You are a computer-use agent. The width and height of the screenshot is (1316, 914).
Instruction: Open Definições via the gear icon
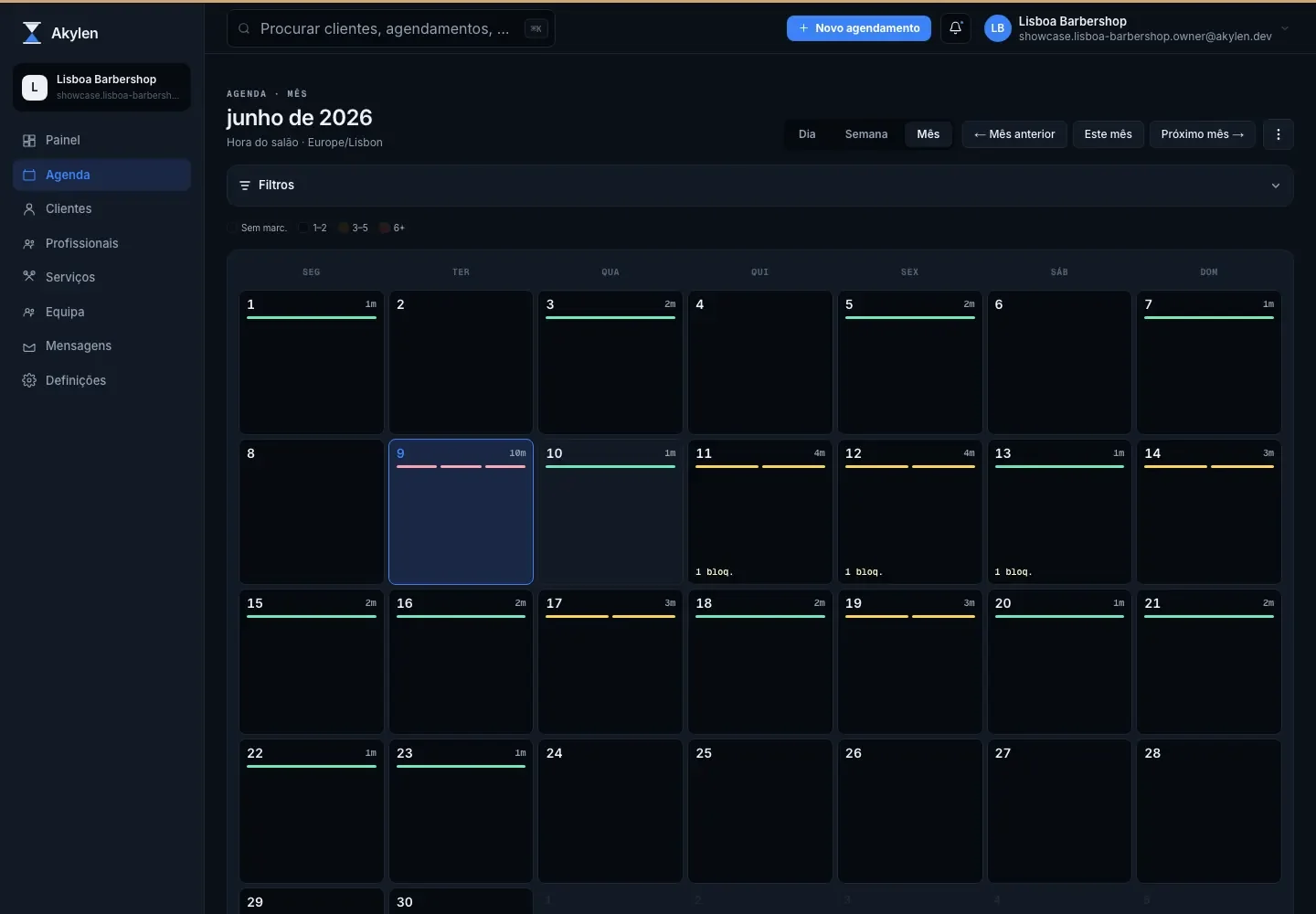pyautogui.click(x=29, y=380)
